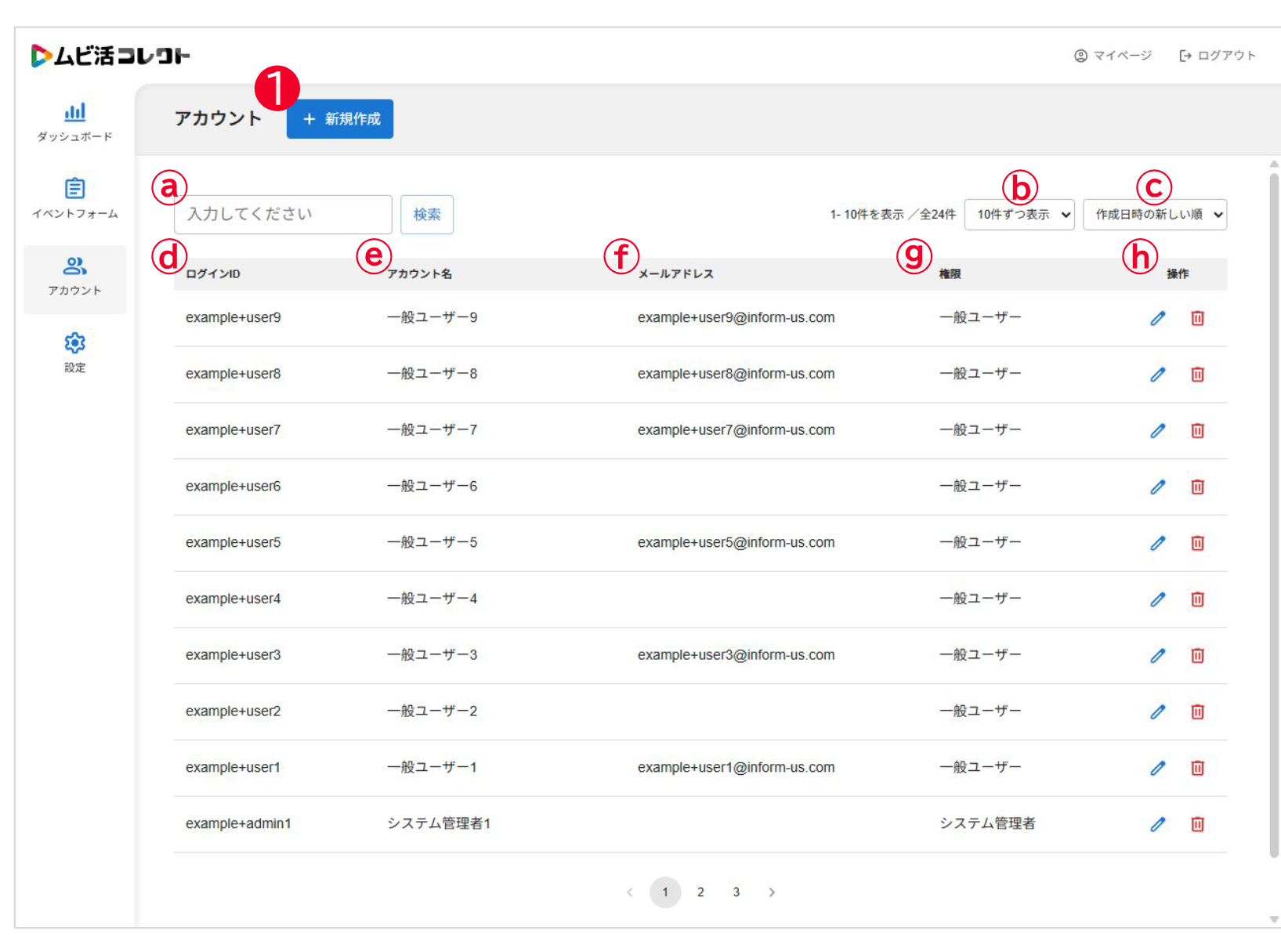The height and width of the screenshot is (952, 1281).
Task: Open the 作成日時の新しい順 sort dropdown
Action: 1155,215
